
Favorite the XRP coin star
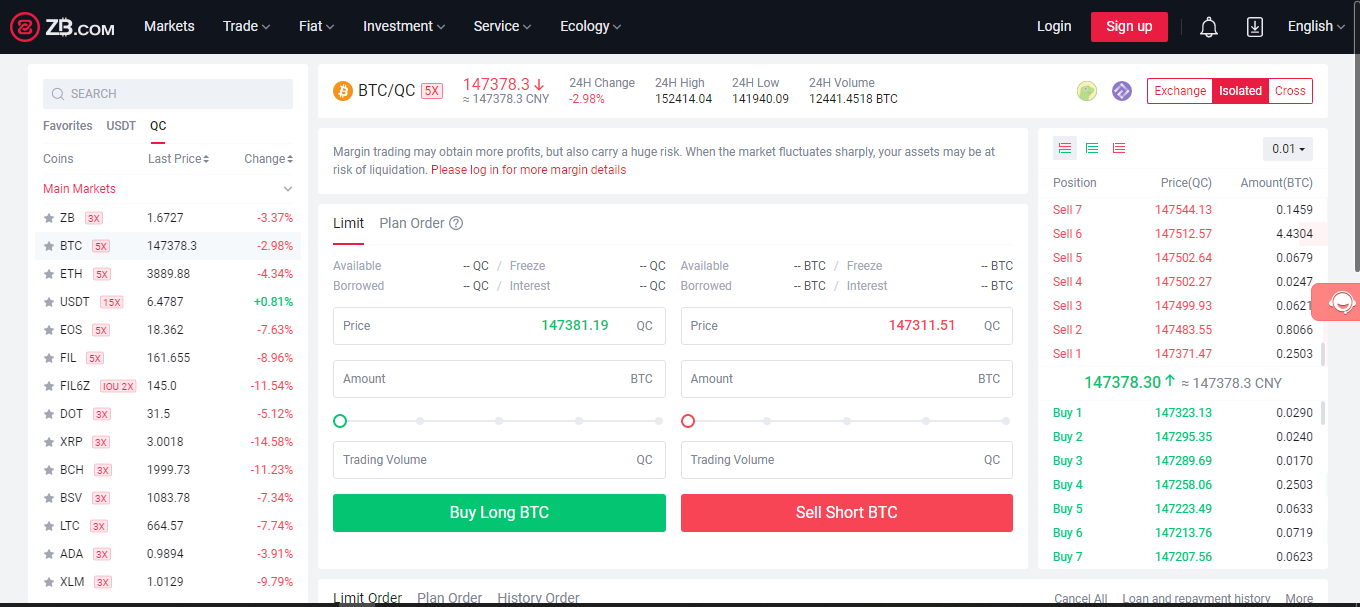click(48, 442)
